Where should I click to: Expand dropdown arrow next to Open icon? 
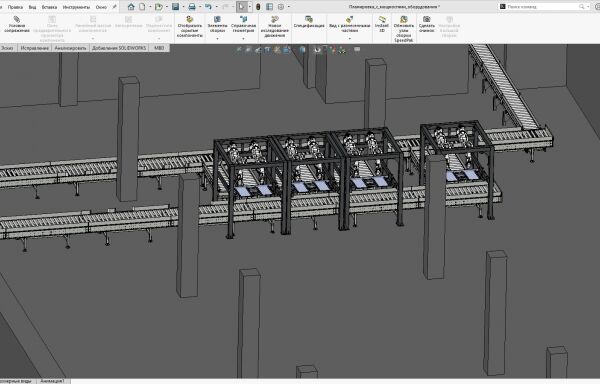166,7
